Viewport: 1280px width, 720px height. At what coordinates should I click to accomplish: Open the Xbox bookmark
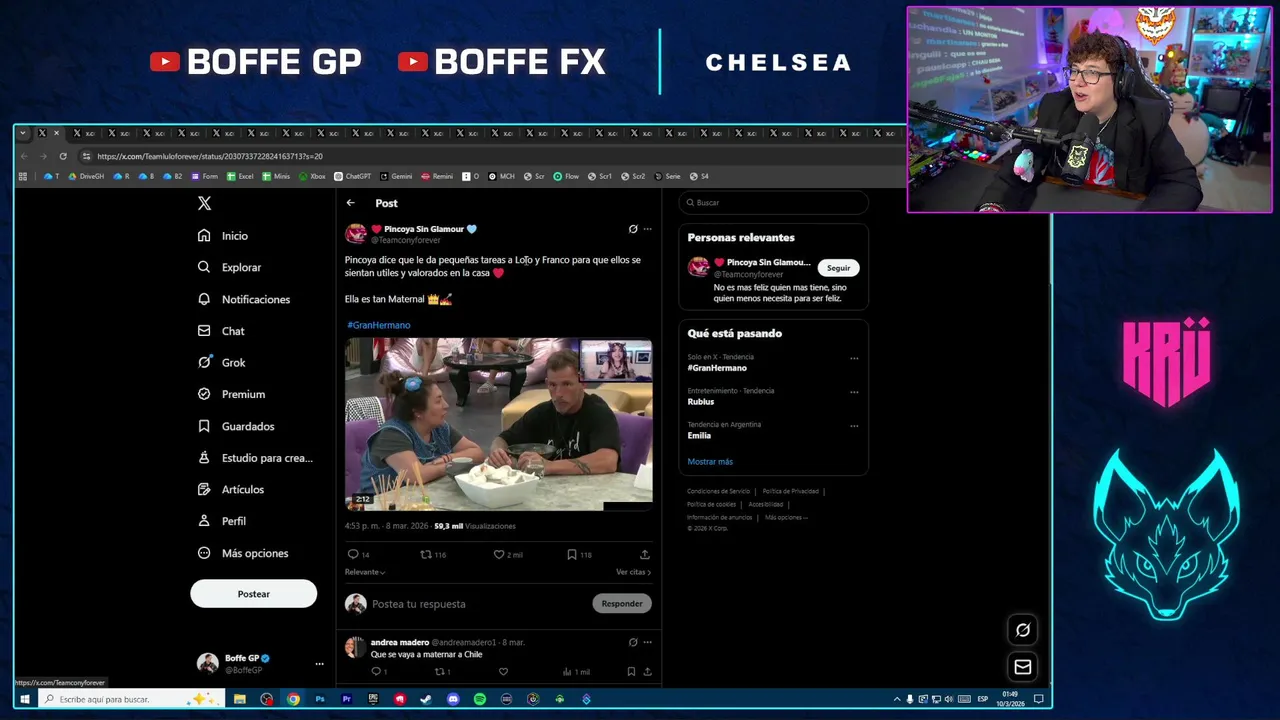point(312,176)
